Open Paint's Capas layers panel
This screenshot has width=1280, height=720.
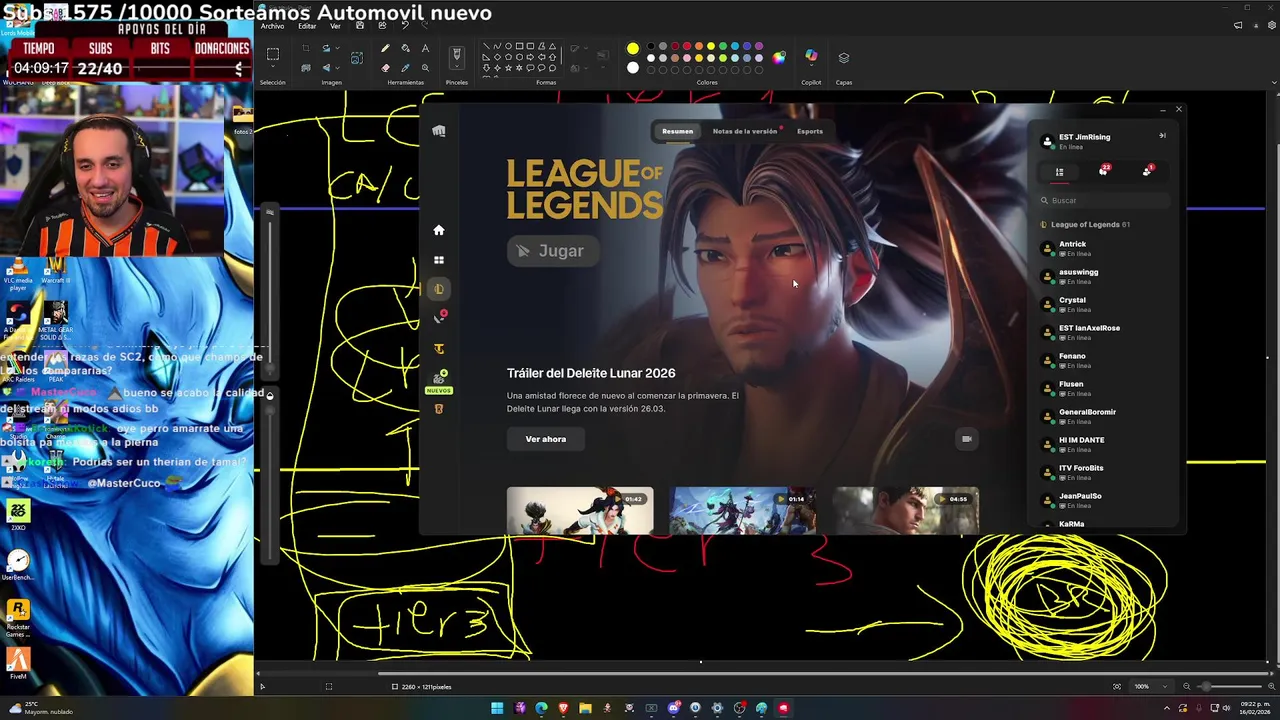click(844, 57)
